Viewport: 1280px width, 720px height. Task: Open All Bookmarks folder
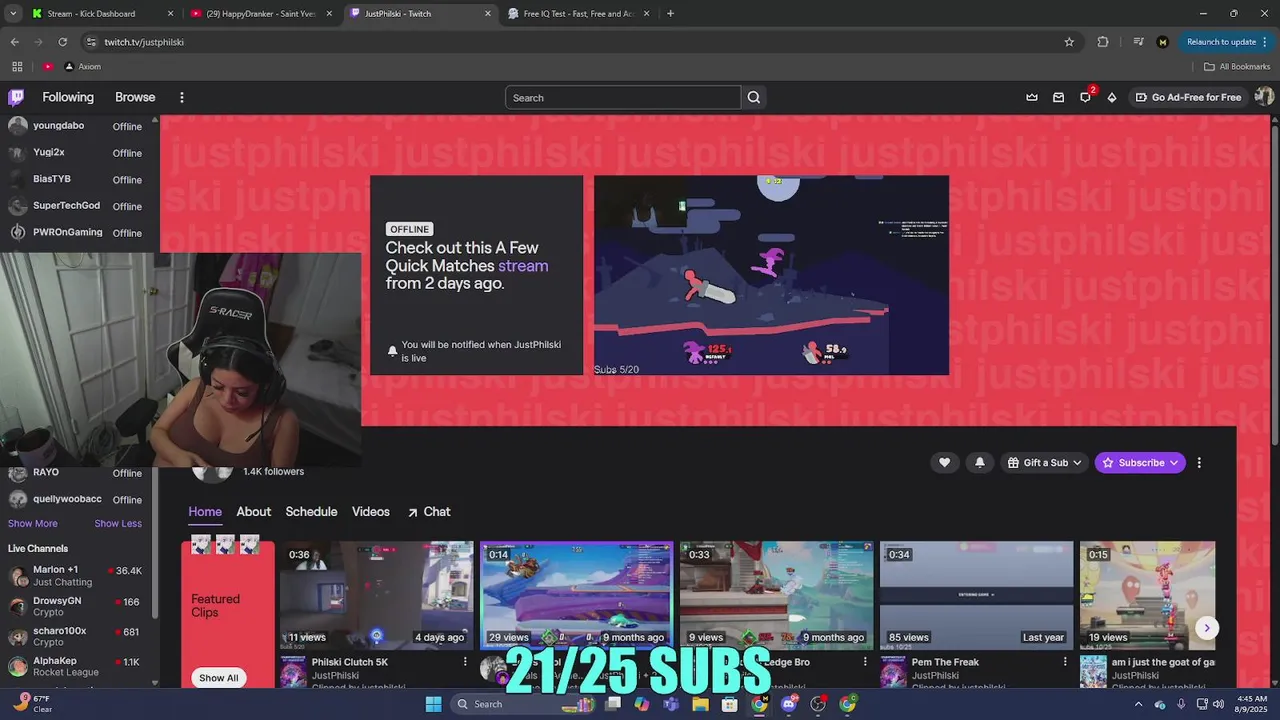(x=1237, y=66)
